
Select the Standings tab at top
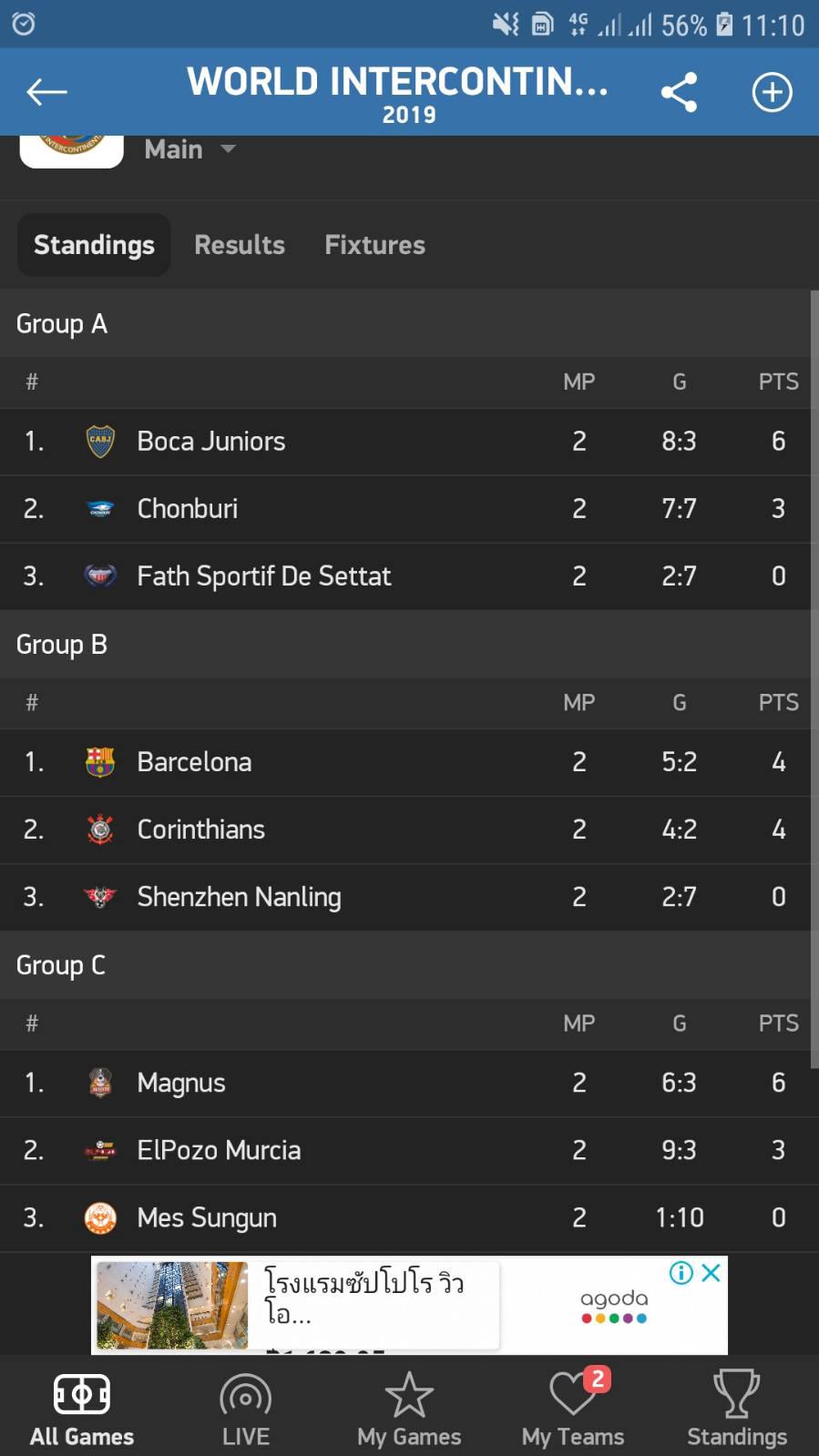[94, 245]
